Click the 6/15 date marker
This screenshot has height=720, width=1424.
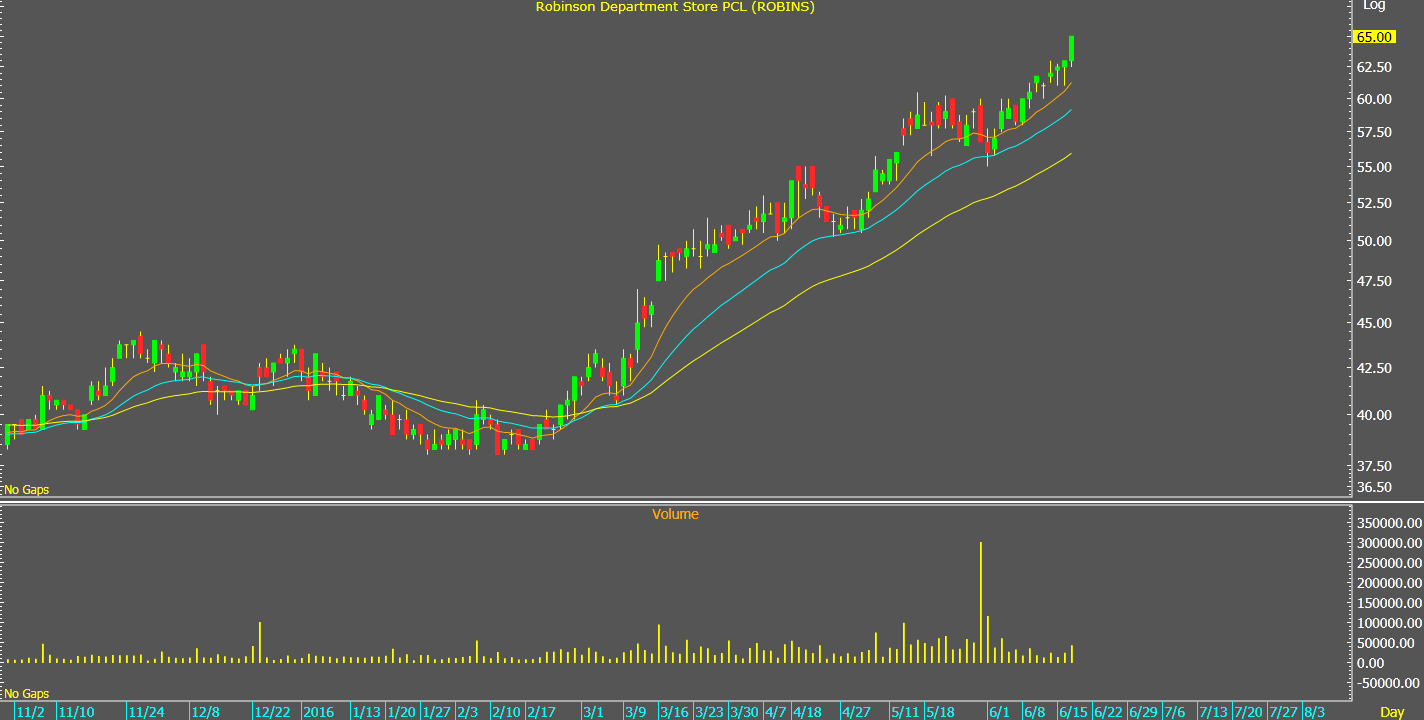[x=1074, y=712]
